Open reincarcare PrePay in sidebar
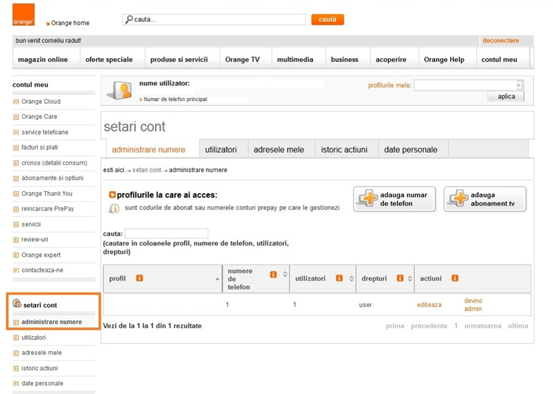Screen dimensions: 553x394 coord(48,209)
